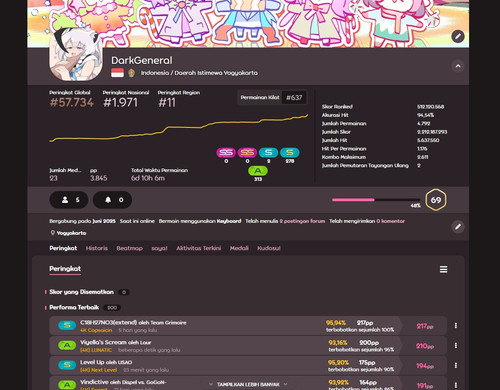Screen dimensions: 500x390
Task: Select the Akurasi Hit value 94,54%
Action: coord(425,115)
